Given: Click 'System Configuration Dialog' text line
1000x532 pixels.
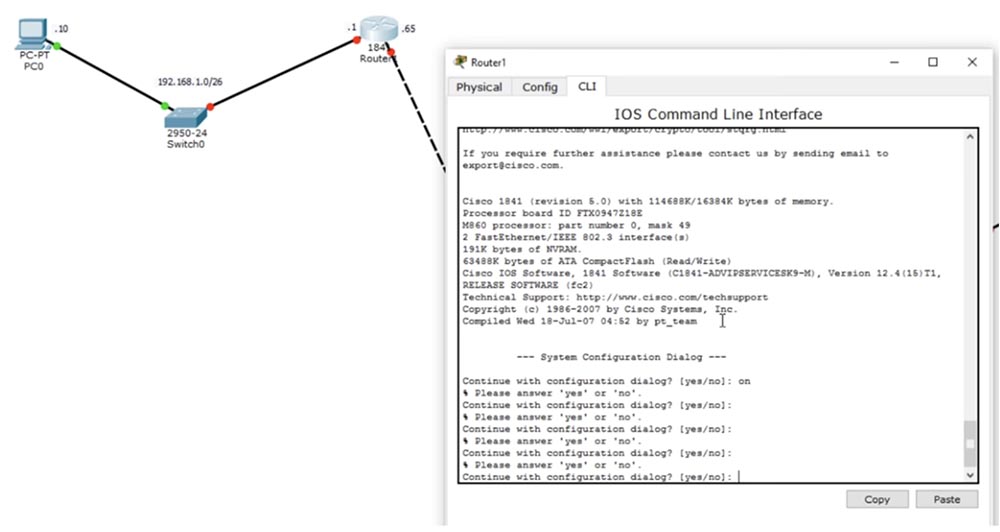Looking at the screenshot, I should [x=621, y=357].
